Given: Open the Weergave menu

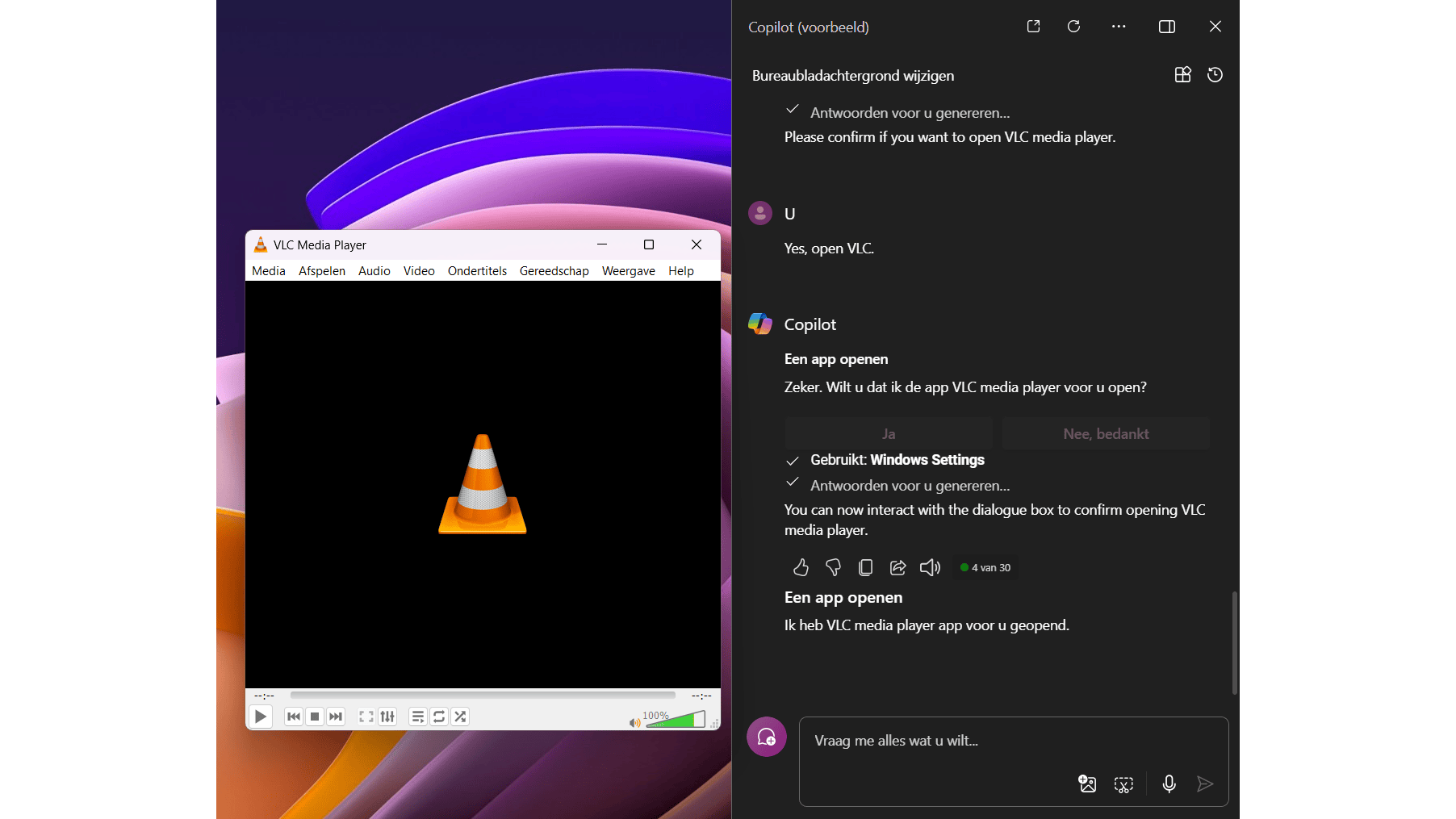Looking at the screenshot, I should pos(629,271).
